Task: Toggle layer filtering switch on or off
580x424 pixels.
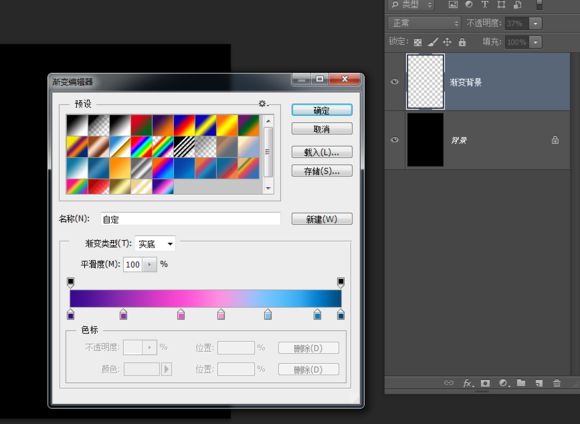Action: click(539, 5)
